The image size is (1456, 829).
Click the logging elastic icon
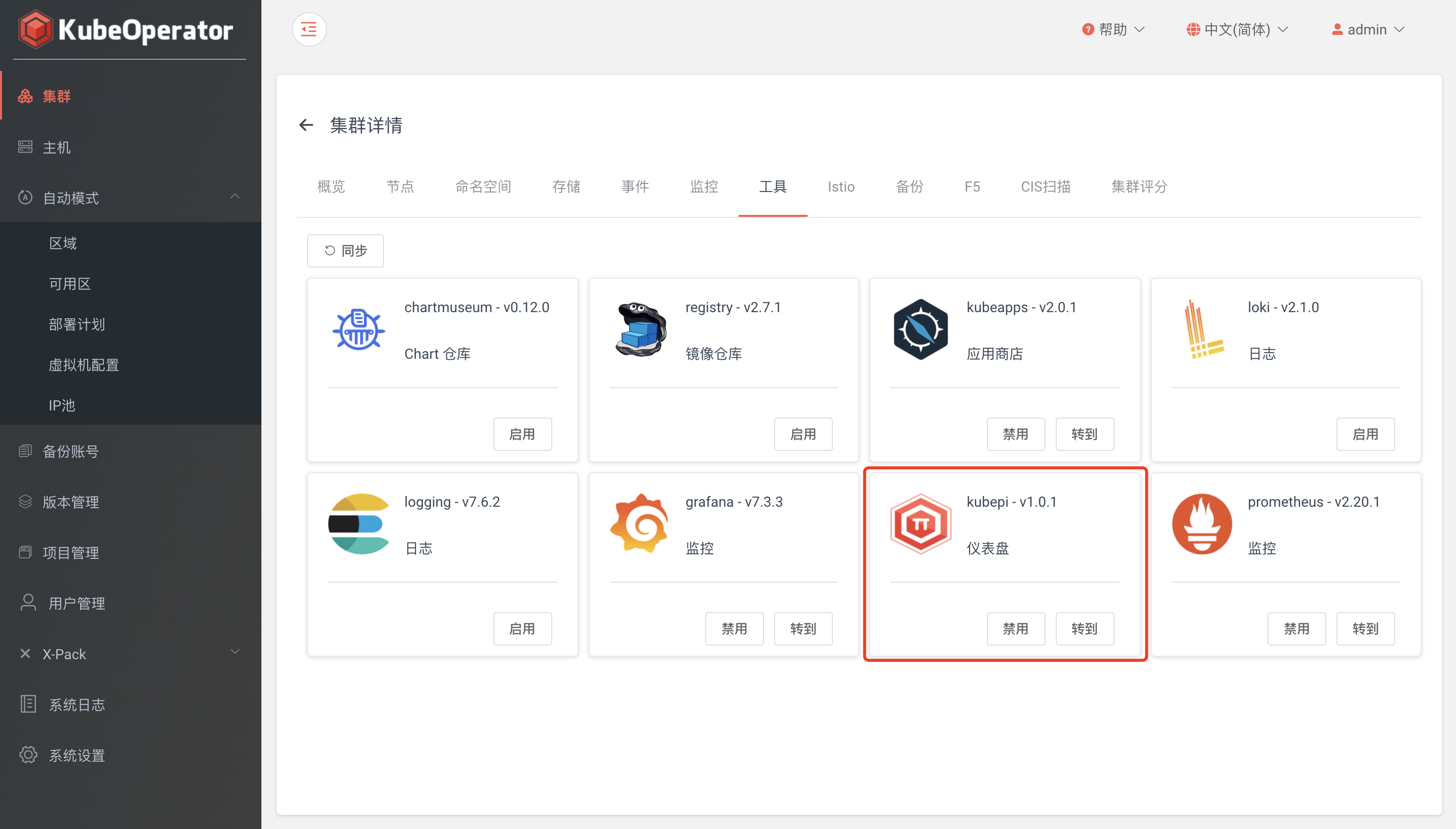(359, 524)
